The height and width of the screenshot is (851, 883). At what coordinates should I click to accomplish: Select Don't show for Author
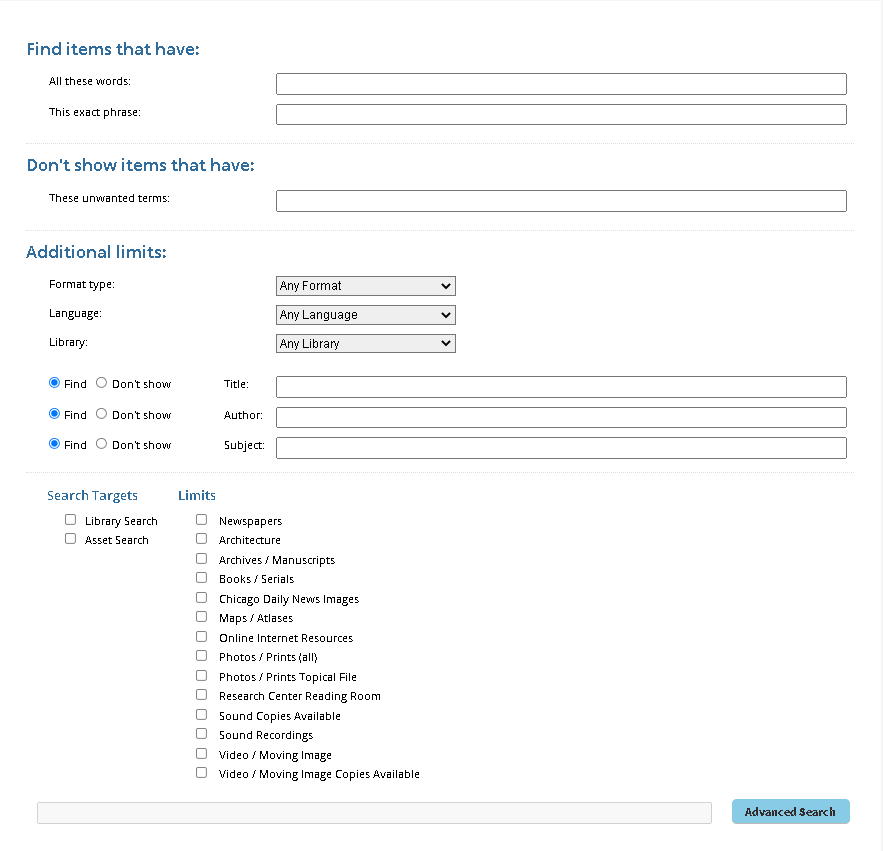pyautogui.click(x=101, y=413)
